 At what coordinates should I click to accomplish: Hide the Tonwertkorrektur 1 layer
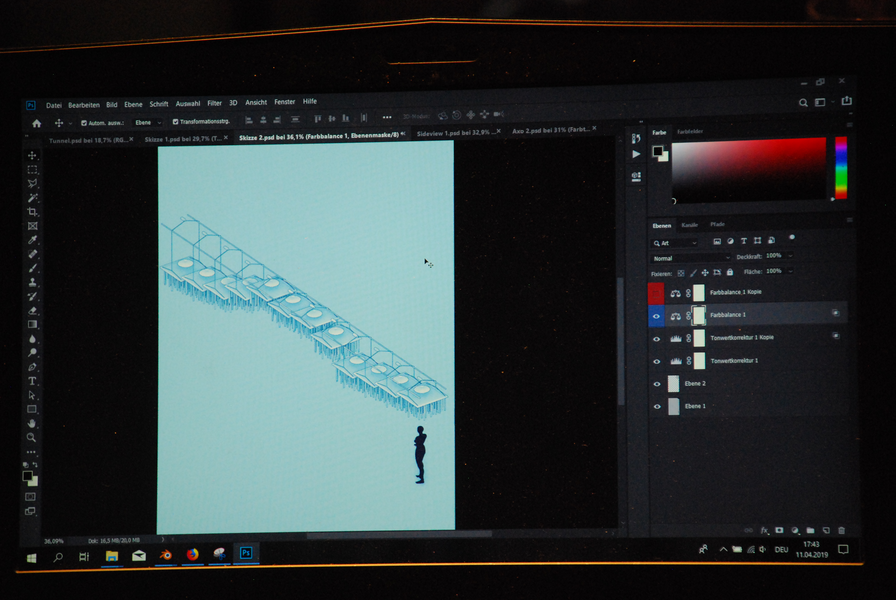657,360
